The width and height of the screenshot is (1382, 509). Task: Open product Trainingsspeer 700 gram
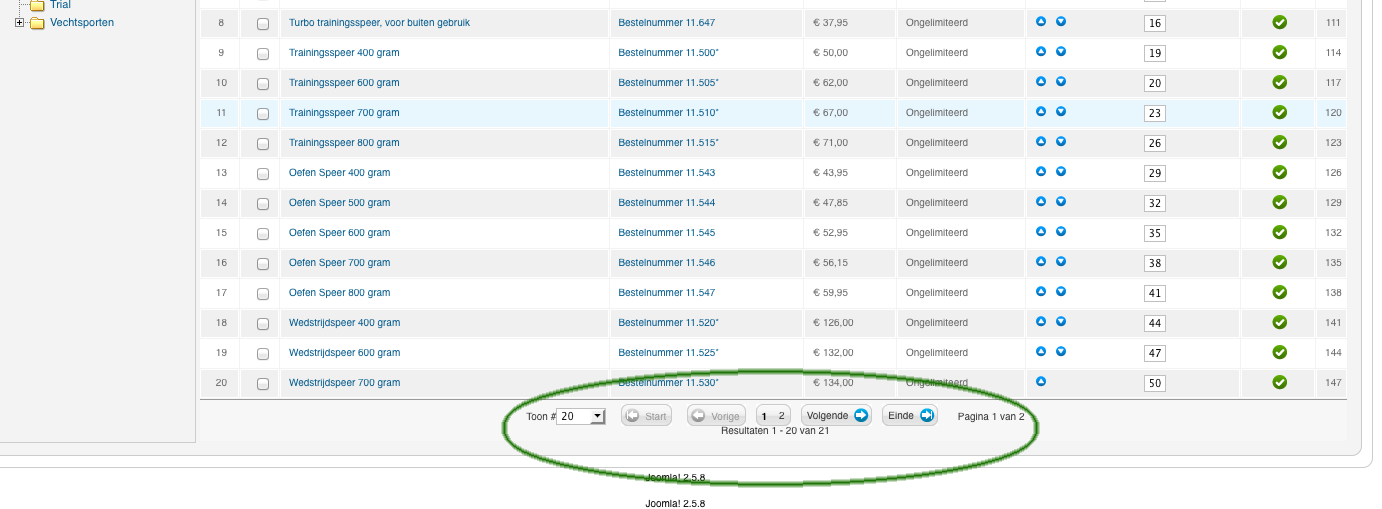[x=344, y=113]
